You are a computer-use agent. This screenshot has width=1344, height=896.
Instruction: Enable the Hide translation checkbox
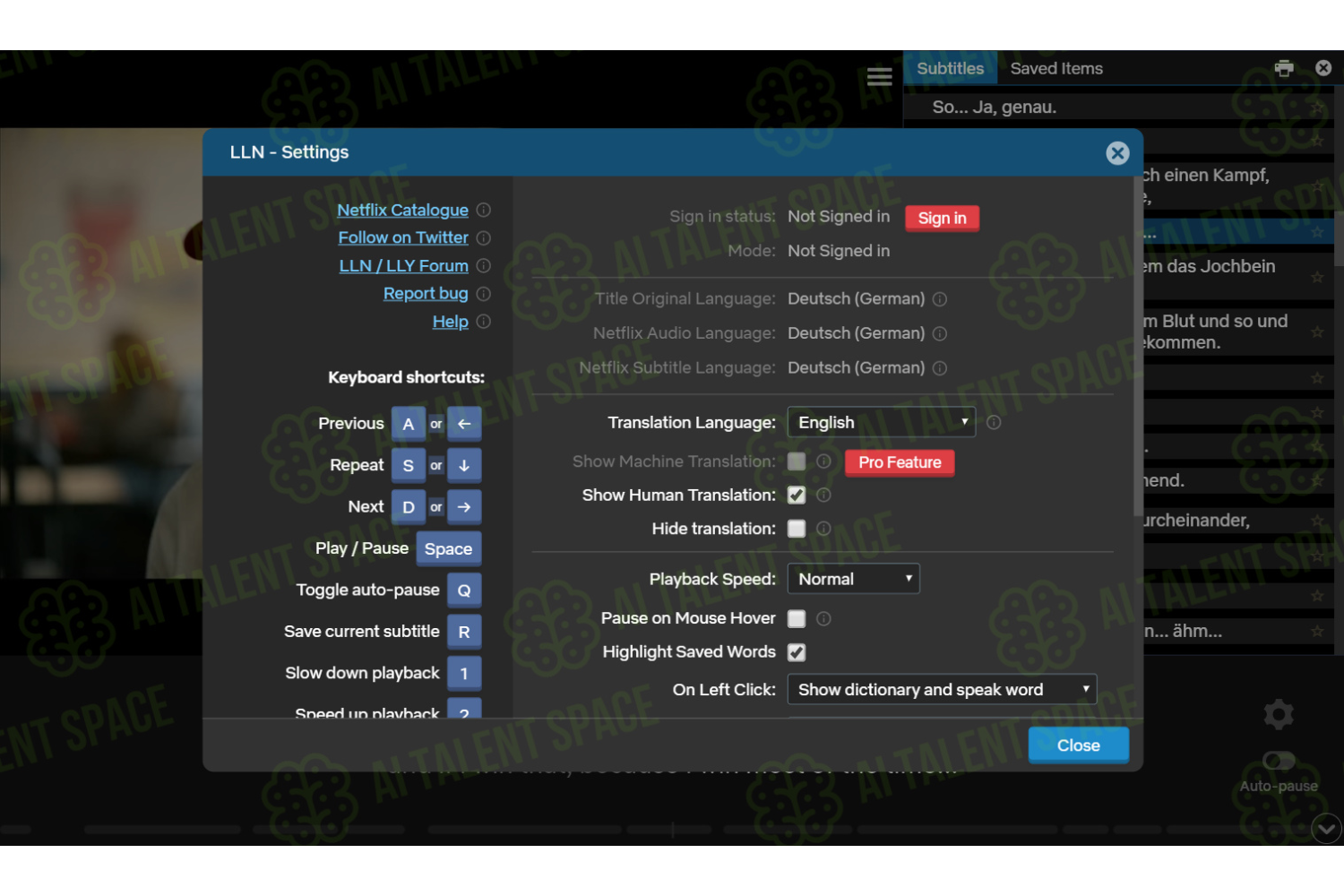797,529
